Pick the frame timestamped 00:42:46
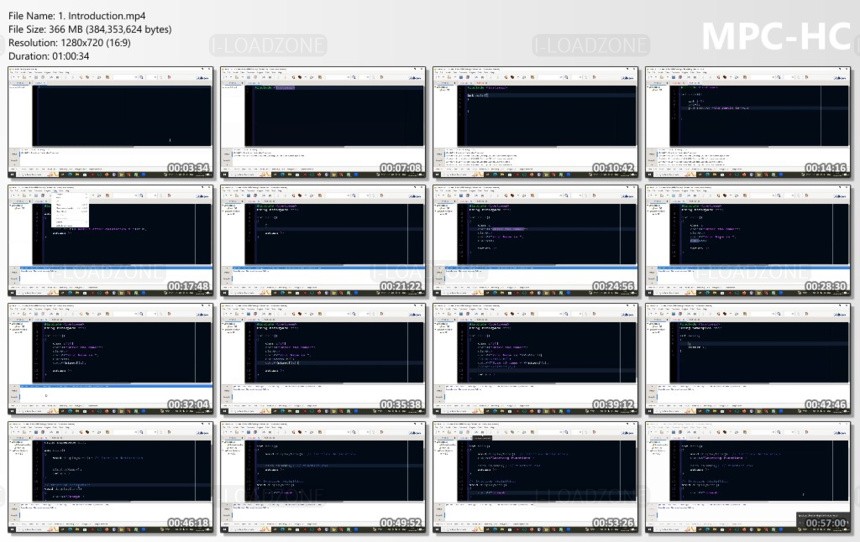This screenshot has width=860, height=542. point(748,359)
